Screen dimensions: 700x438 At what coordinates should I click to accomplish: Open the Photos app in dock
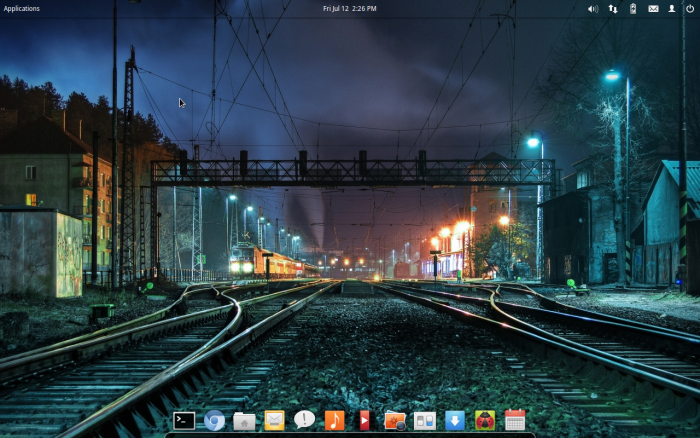(x=395, y=421)
